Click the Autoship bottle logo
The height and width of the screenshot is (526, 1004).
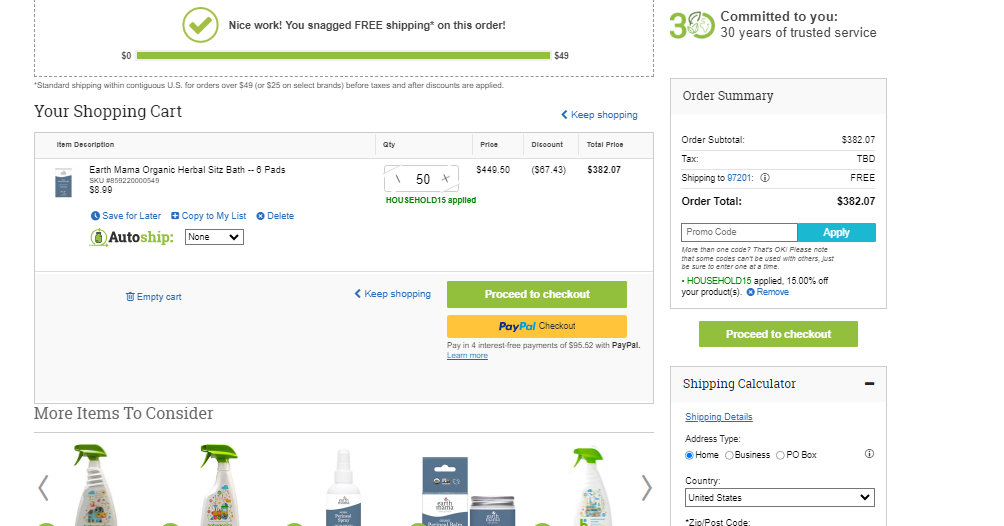(x=99, y=237)
